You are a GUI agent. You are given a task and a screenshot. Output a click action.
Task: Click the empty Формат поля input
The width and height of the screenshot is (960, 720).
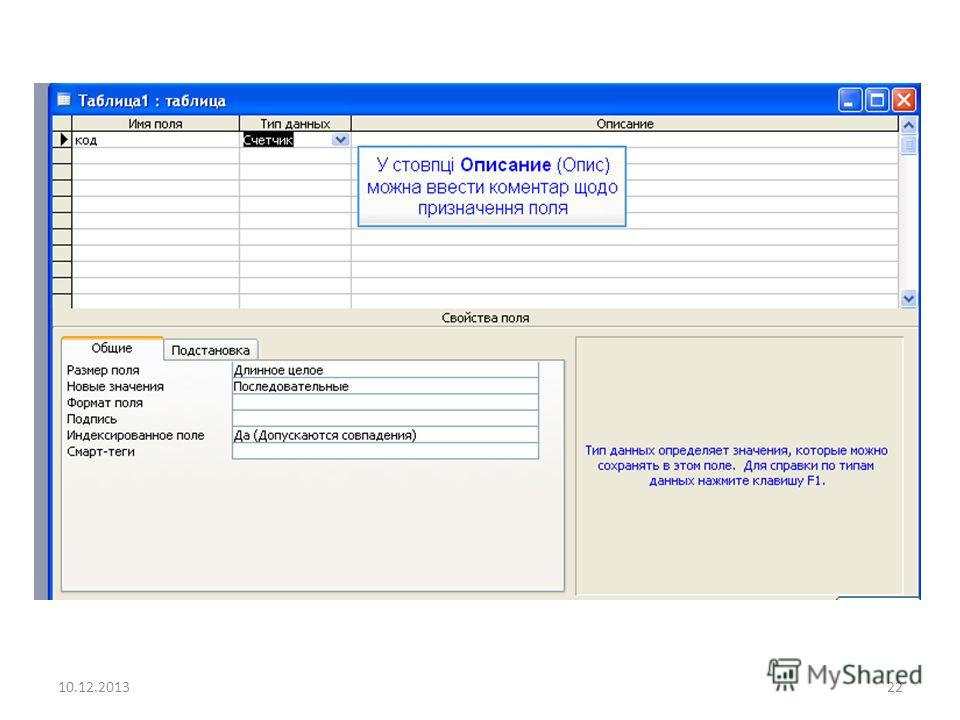click(385, 402)
